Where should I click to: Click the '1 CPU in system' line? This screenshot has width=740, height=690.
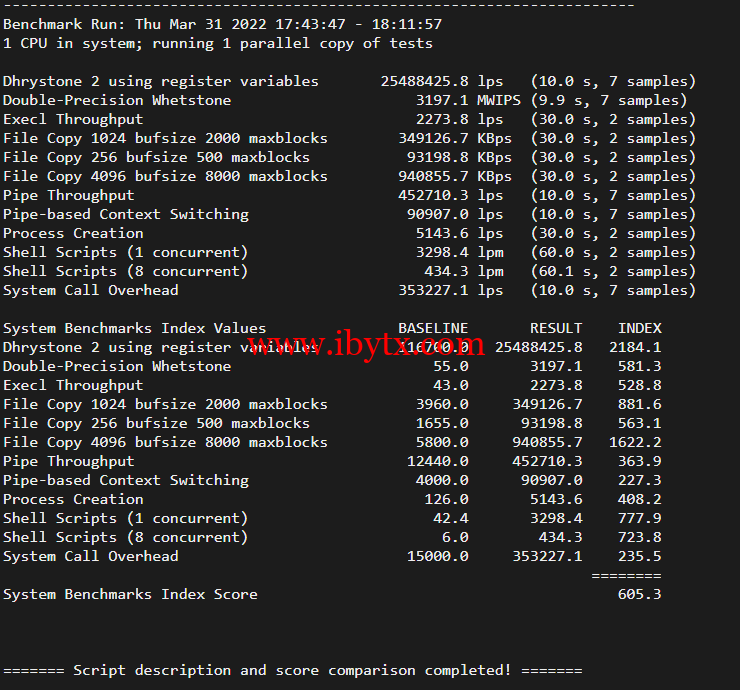click(x=218, y=43)
